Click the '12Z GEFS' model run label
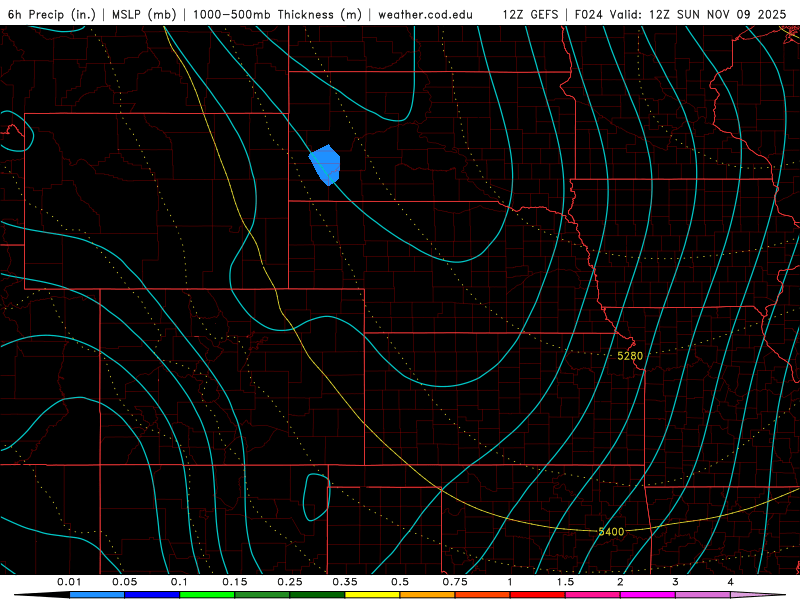 tap(530, 14)
